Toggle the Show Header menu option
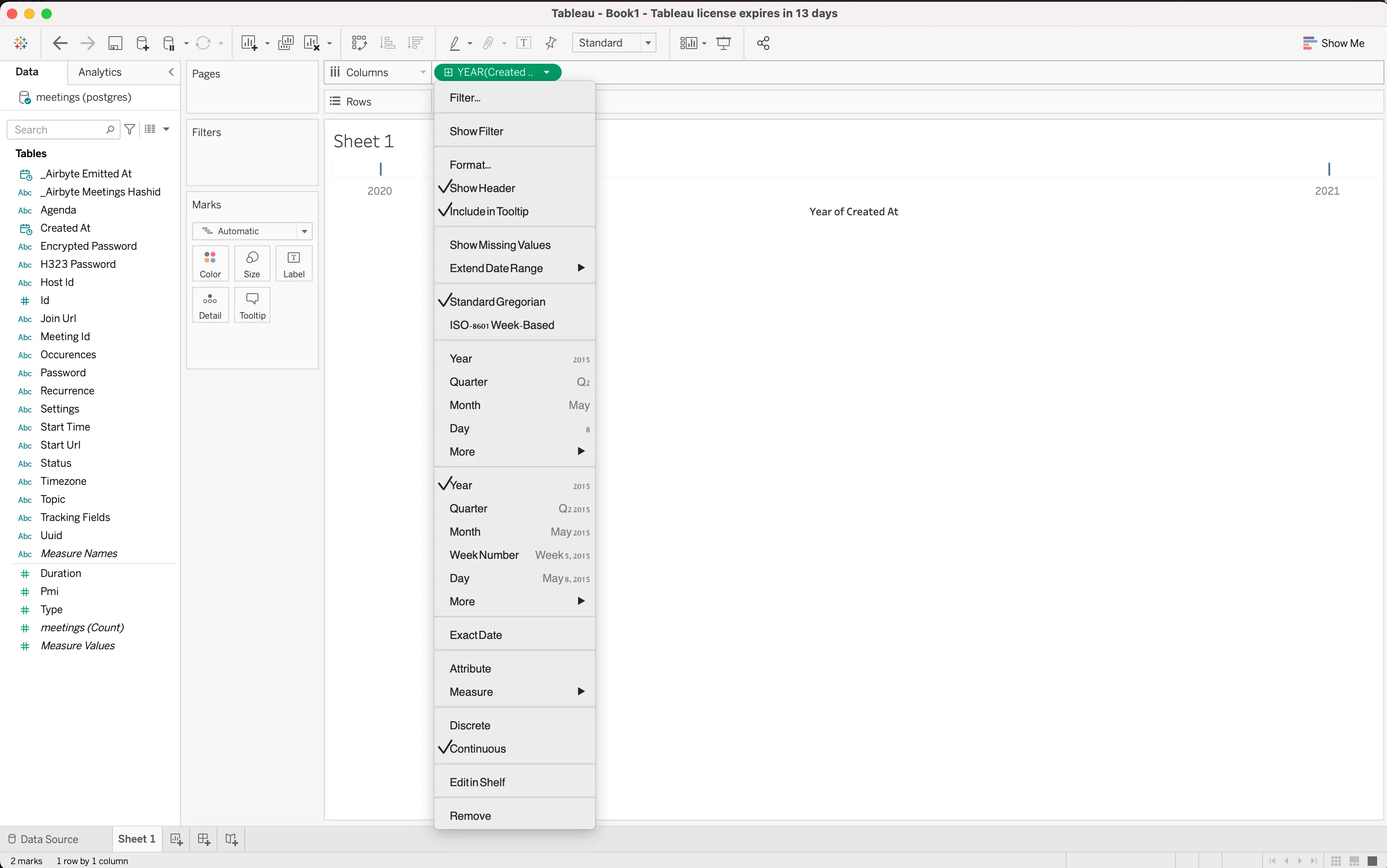The image size is (1387, 868). [482, 188]
